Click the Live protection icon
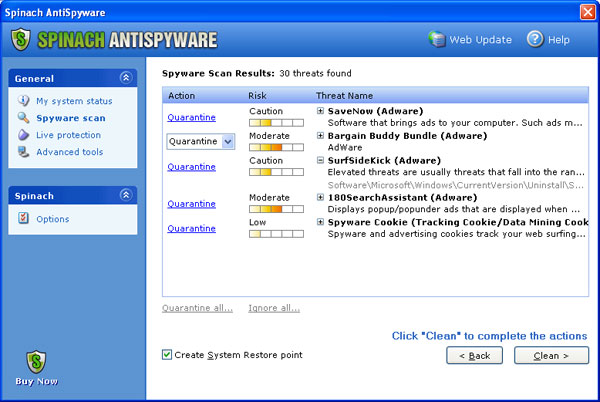The height and width of the screenshot is (402, 600). click(23, 135)
